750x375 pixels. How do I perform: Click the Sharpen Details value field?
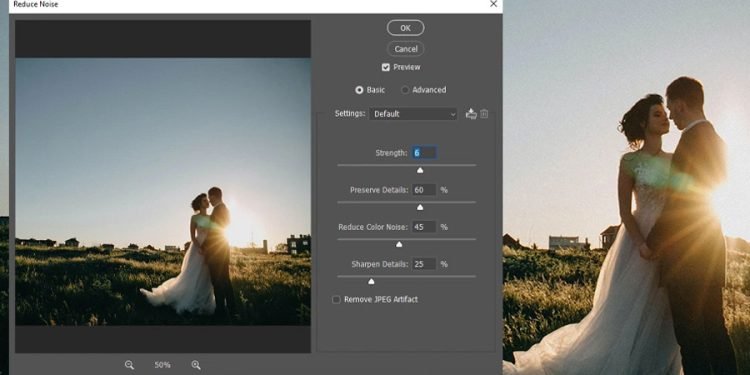[424, 264]
